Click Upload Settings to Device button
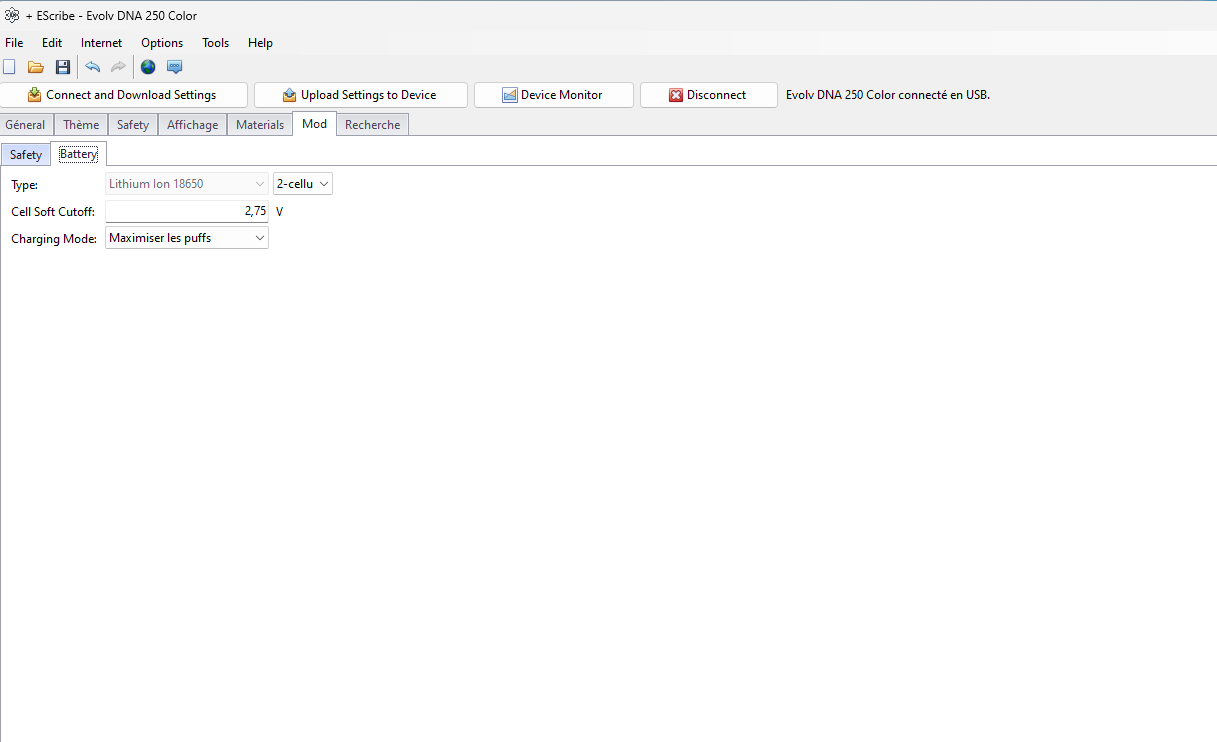The width and height of the screenshot is (1217, 742). click(x=360, y=95)
